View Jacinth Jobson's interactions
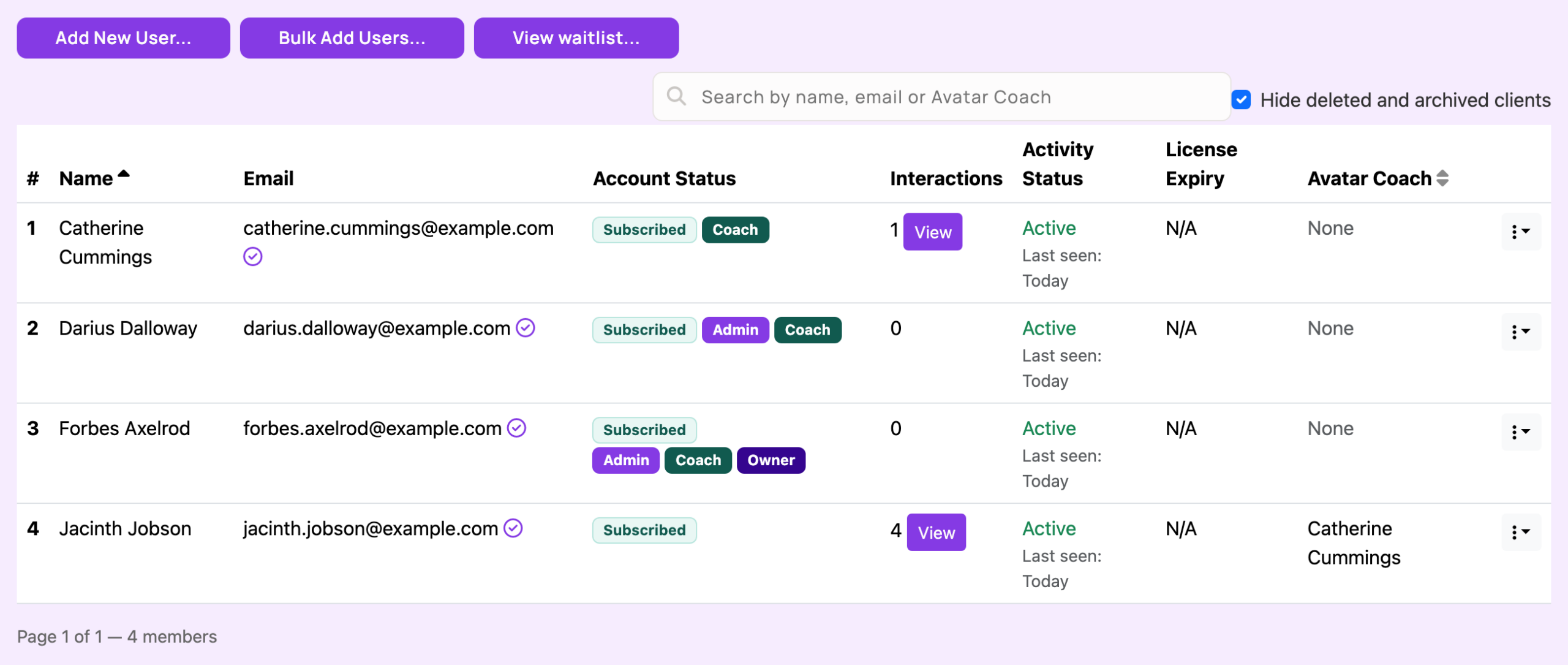 pyautogui.click(x=937, y=532)
